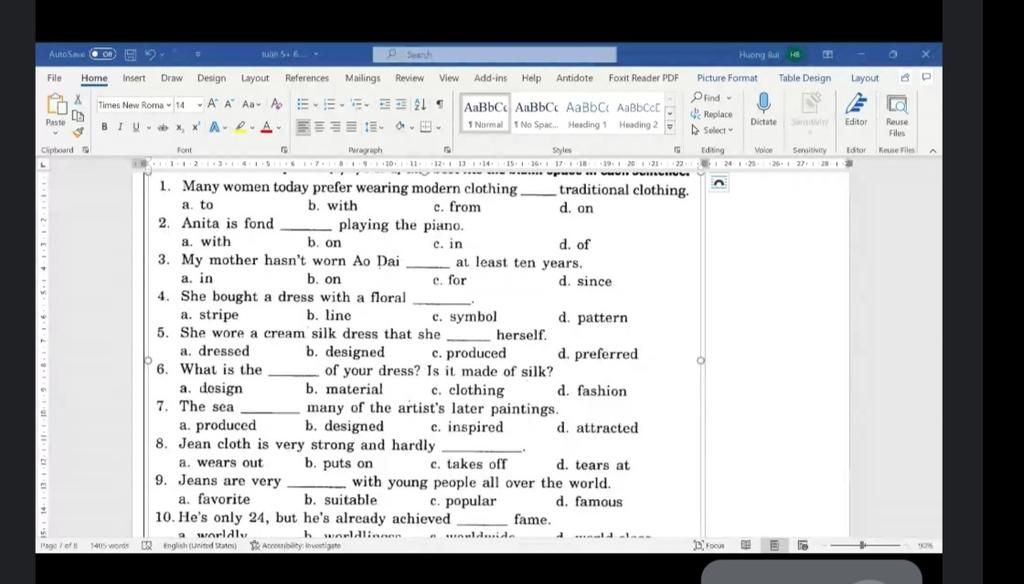The image size is (1024, 584).
Task: Click the layout options anchor beside table
Action: point(719,183)
